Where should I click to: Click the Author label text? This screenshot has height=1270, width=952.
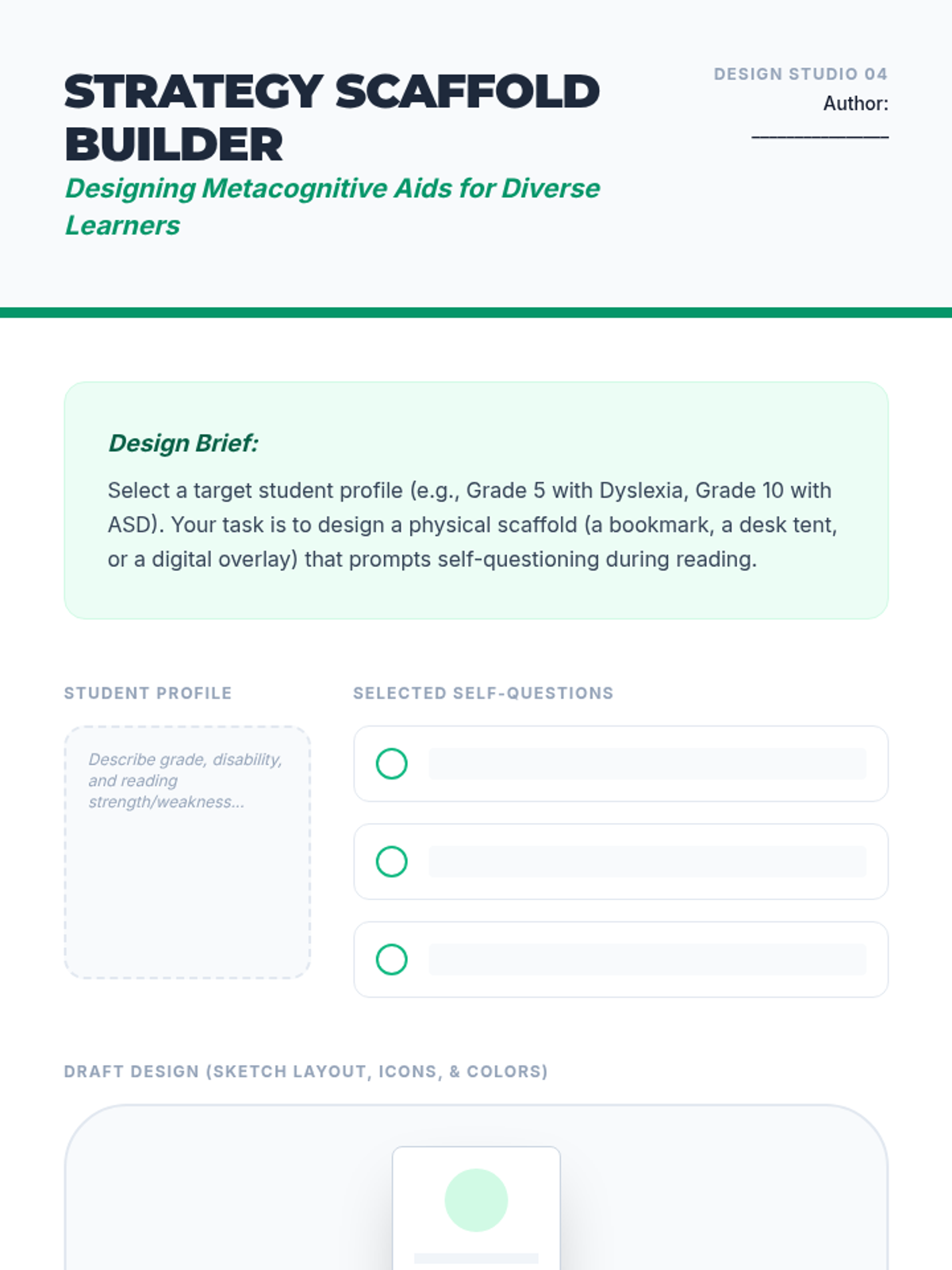[x=855, y=103]
